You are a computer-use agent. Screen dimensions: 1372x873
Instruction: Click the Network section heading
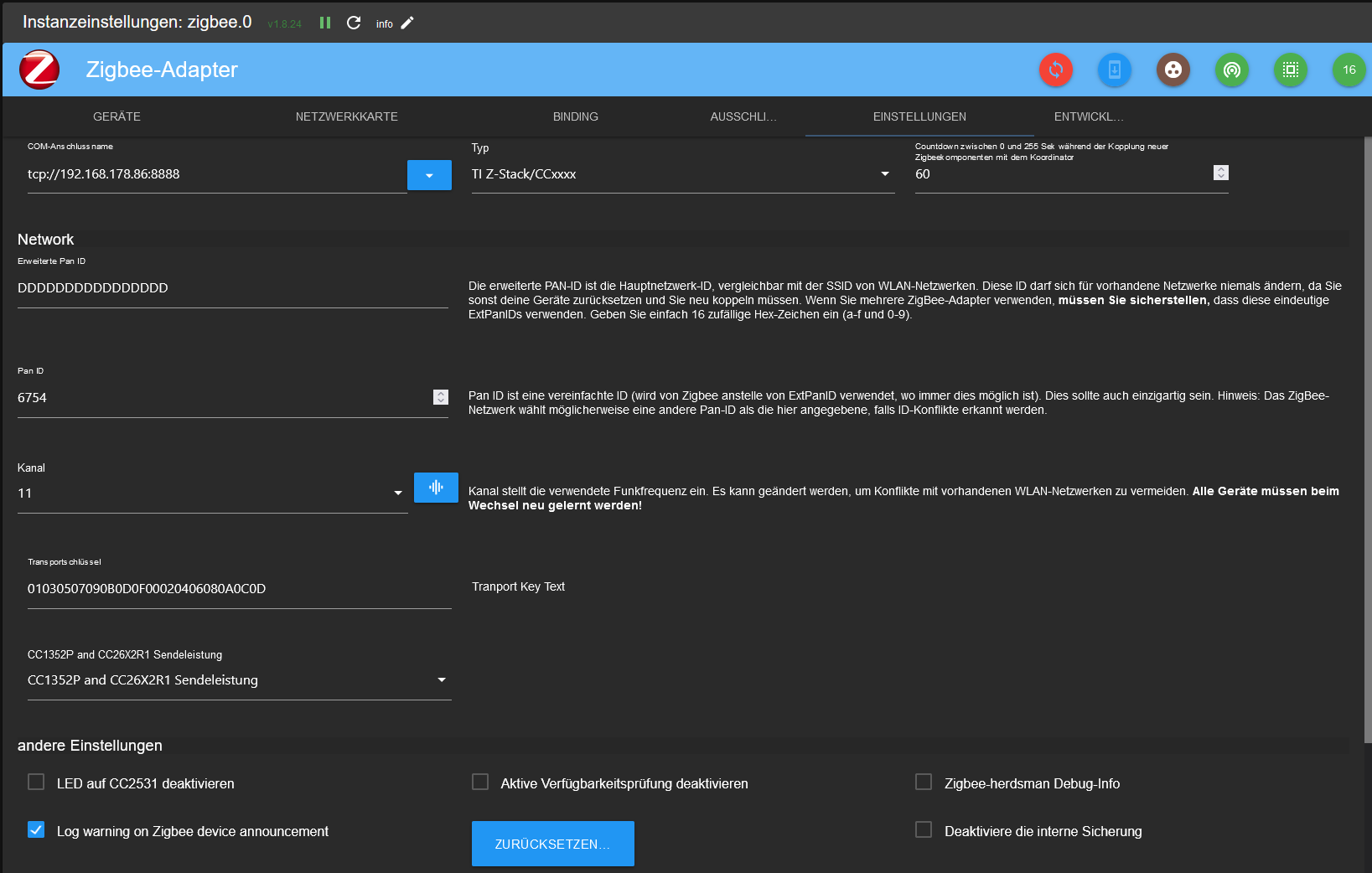(x=46, y=240)
